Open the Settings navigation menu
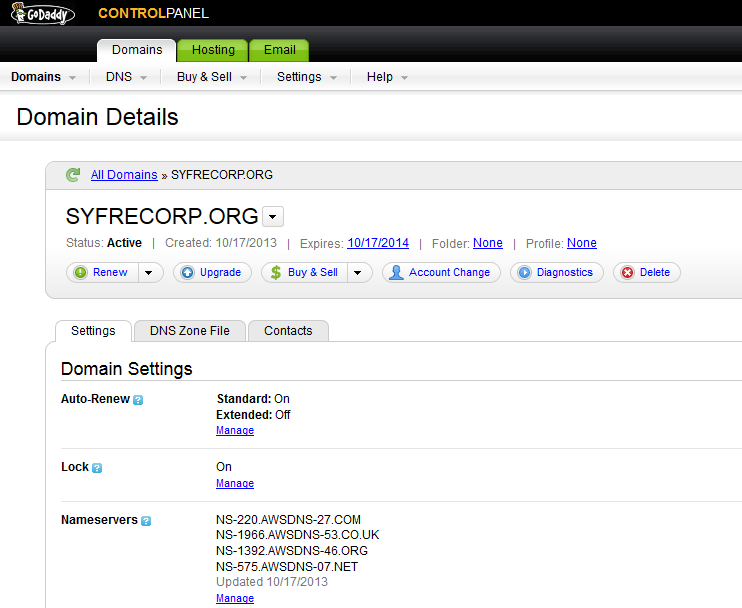Image resolution: width=742 pixels, height=608 pixels. pos(307,77)
